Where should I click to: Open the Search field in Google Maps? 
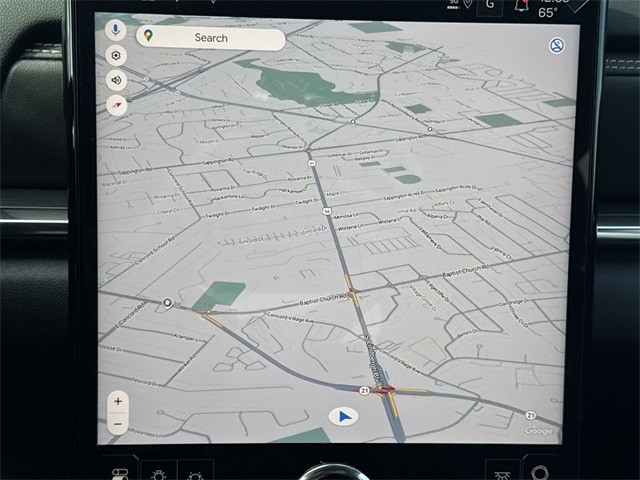click(x=211, y=38)
